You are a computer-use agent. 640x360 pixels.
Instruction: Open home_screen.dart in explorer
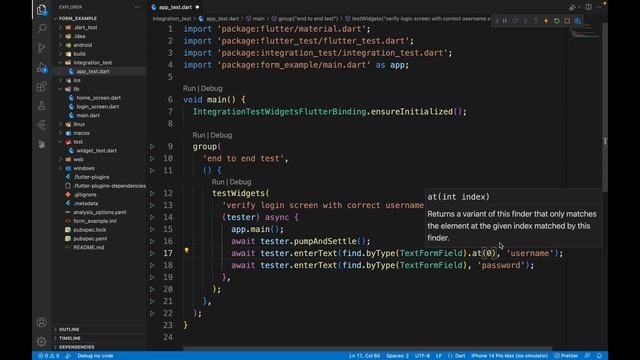pos(99,98)
